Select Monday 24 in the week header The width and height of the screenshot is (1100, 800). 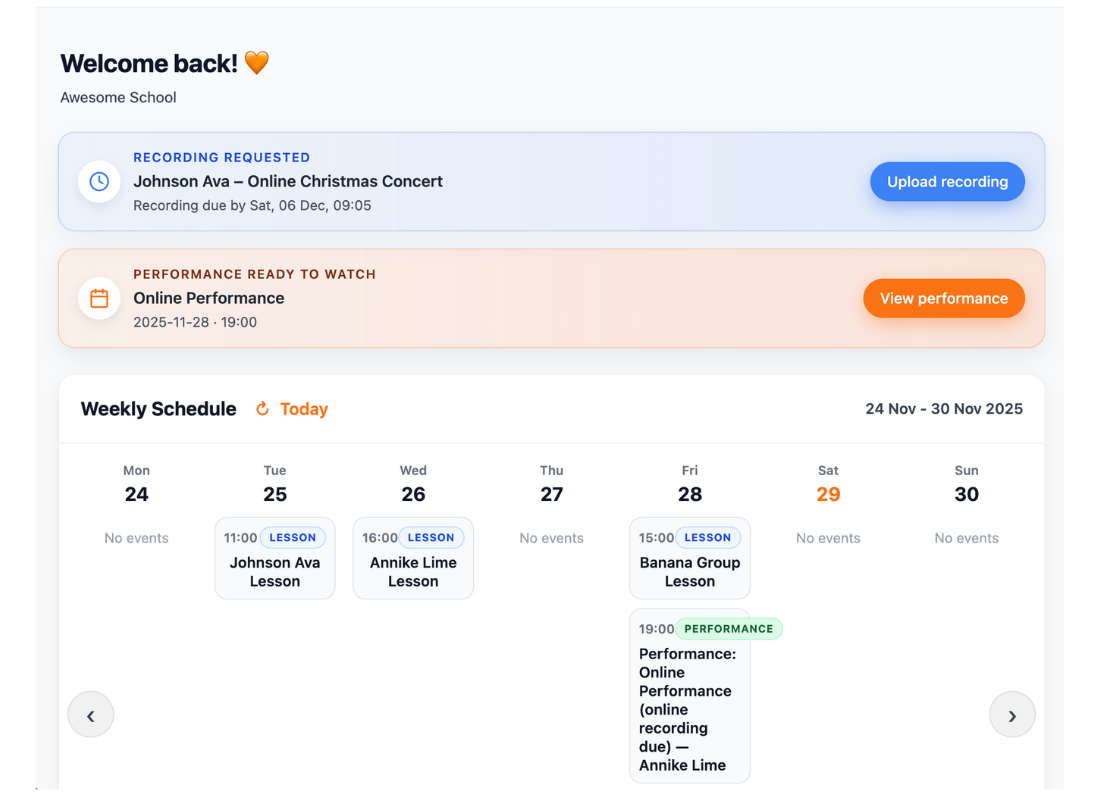click(x=137, y=494)
